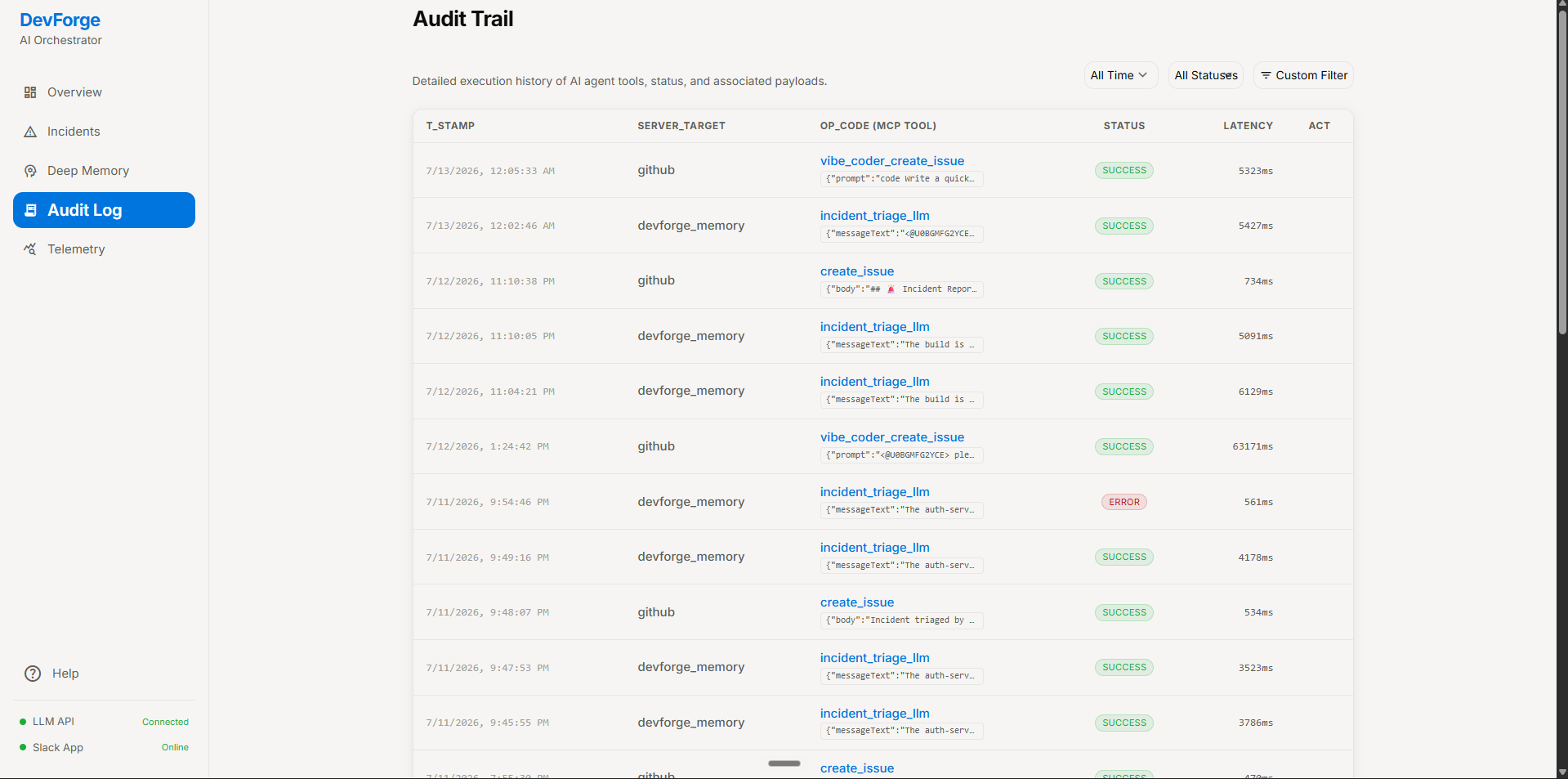Click the Overview dashboard icon in sidebar
This screenshot has width=1568, height=779.
click(30, 92)
